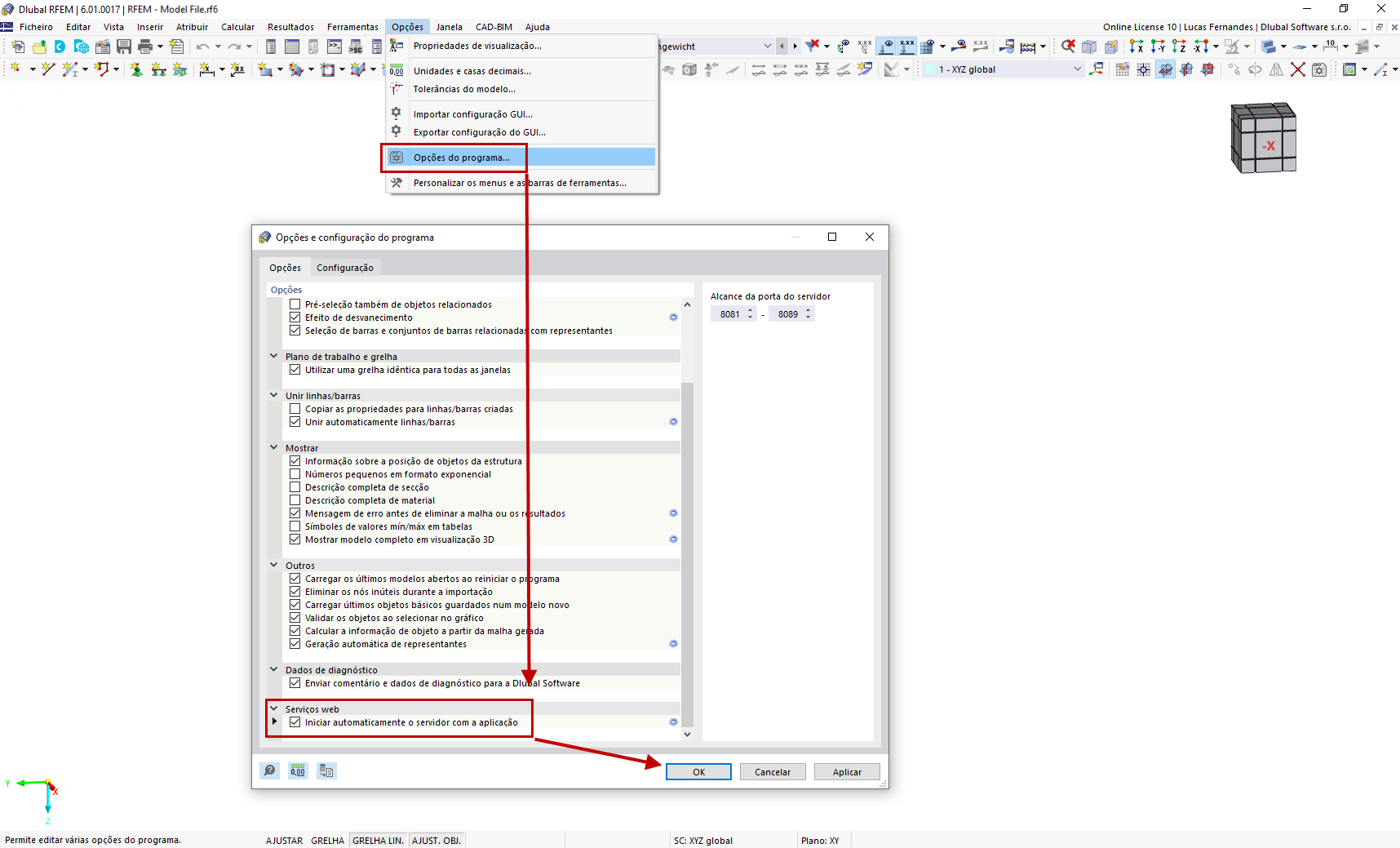Increase port 8081 with the up stepper
Screen dimensions: 1400x848
pyautogui.click(x=750, y=309)
